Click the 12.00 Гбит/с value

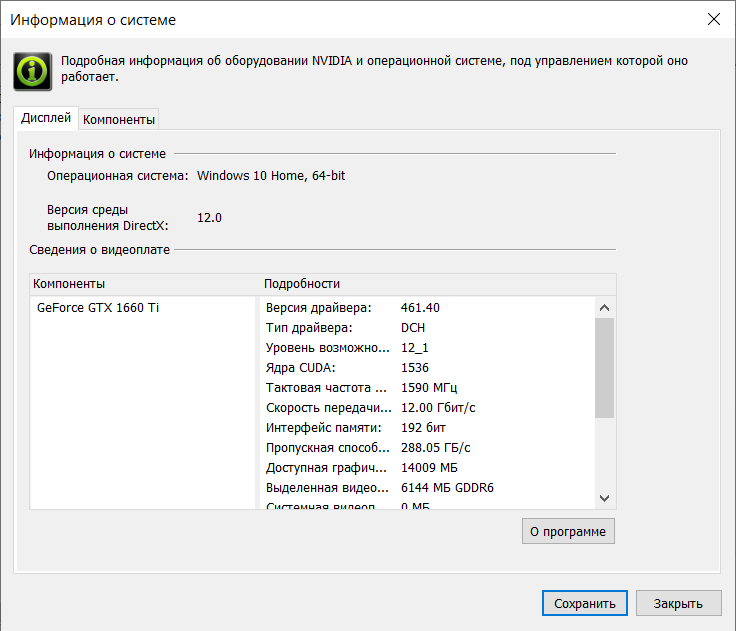coord(438,408)
